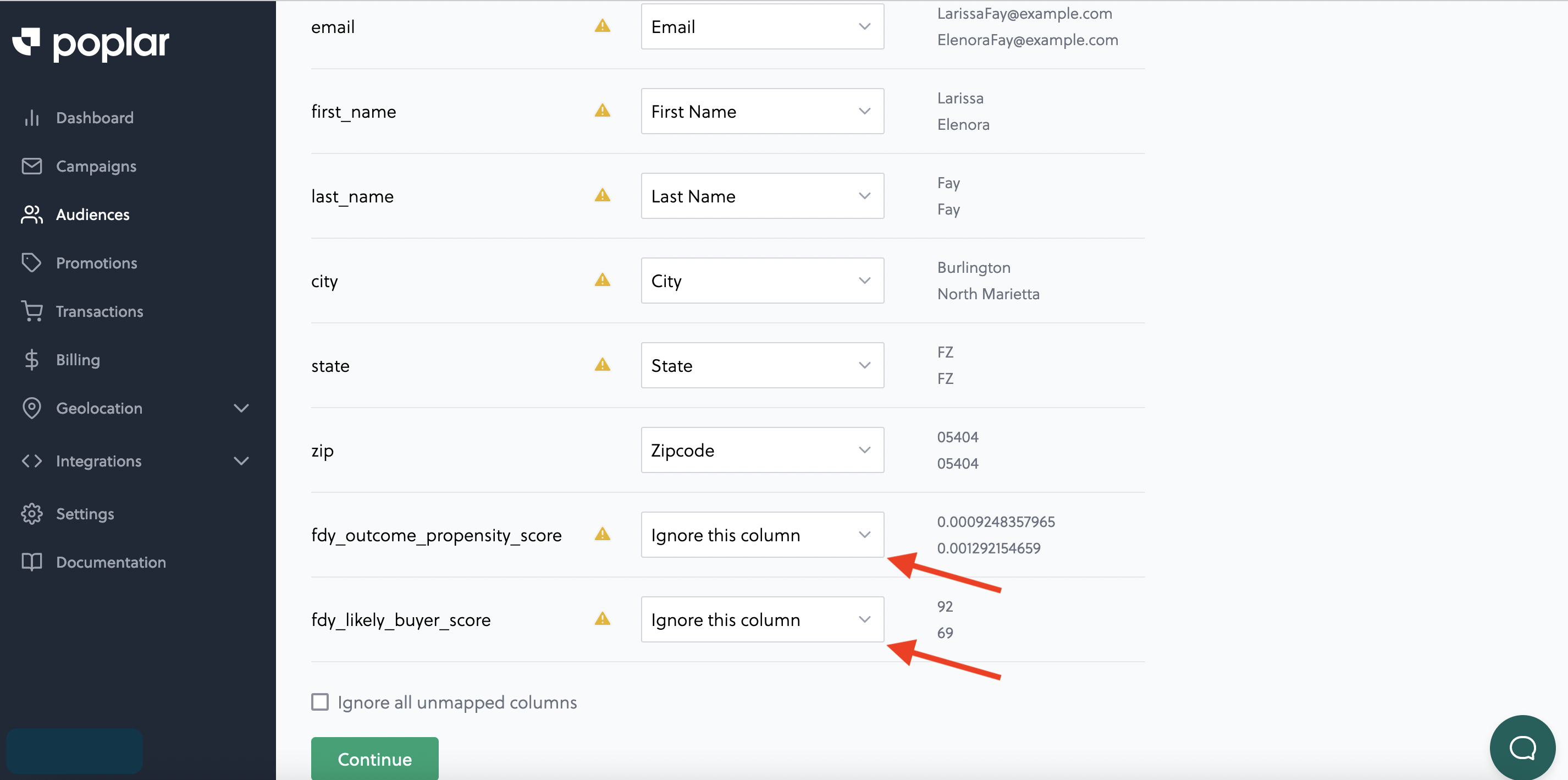Click sample value Elenora
The image size is (1568, 780).
[963, 124]
